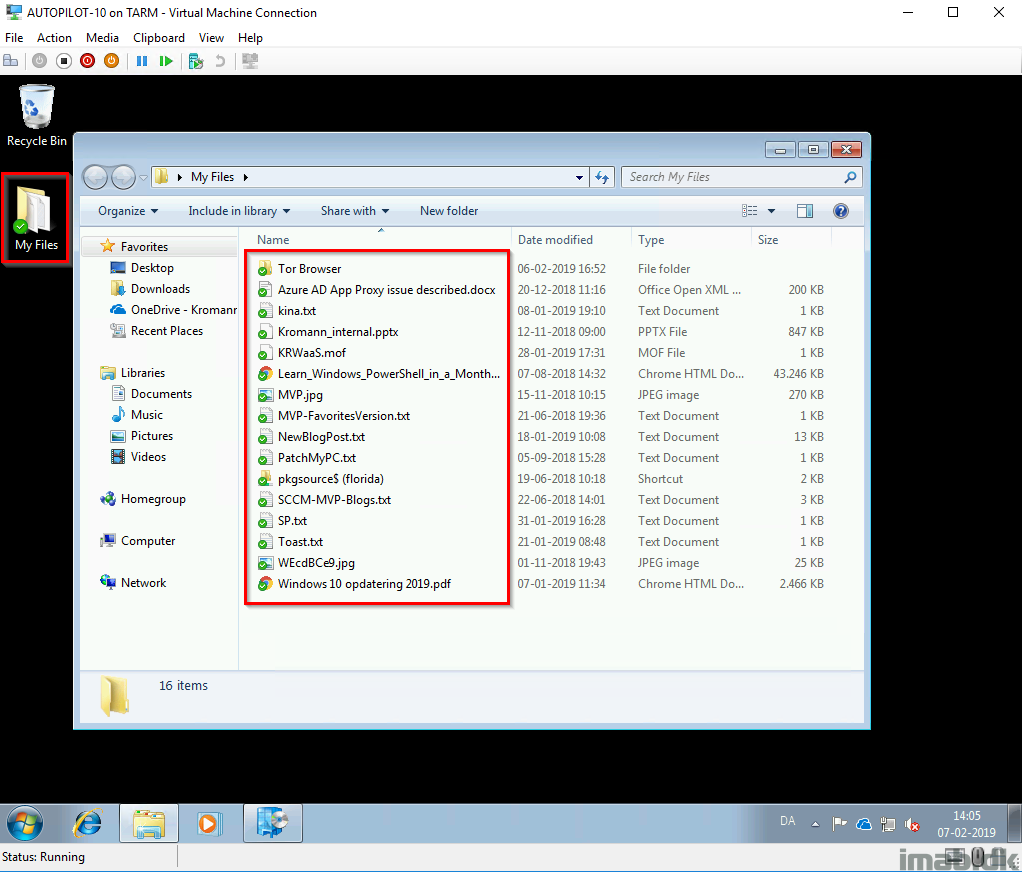Click the Explorer help question mark icon
This screenshot has height=872, width=1022.
(x=841, y=211)
